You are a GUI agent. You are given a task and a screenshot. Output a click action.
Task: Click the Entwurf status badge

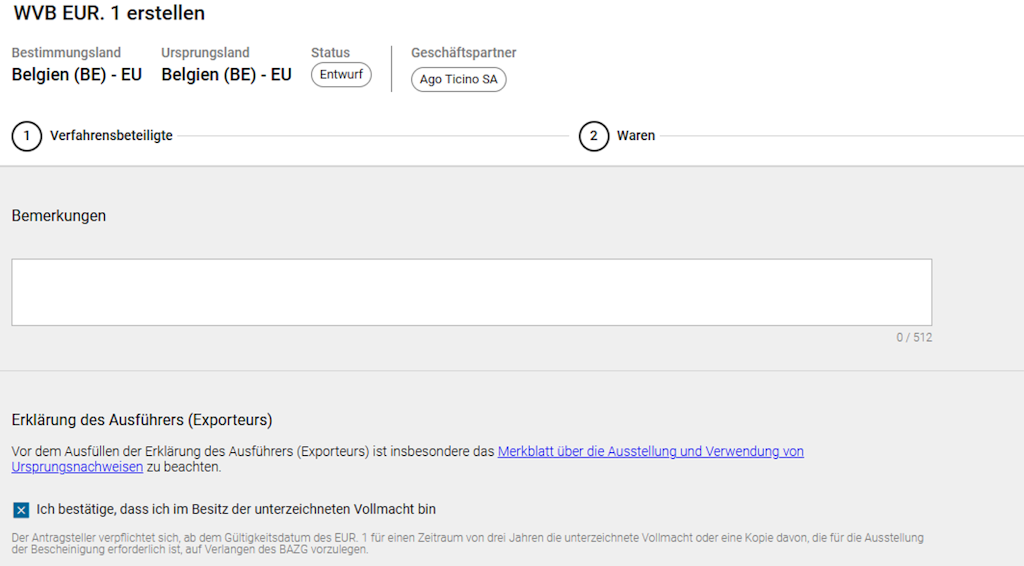pyautogui.click(x=341, y=75)
